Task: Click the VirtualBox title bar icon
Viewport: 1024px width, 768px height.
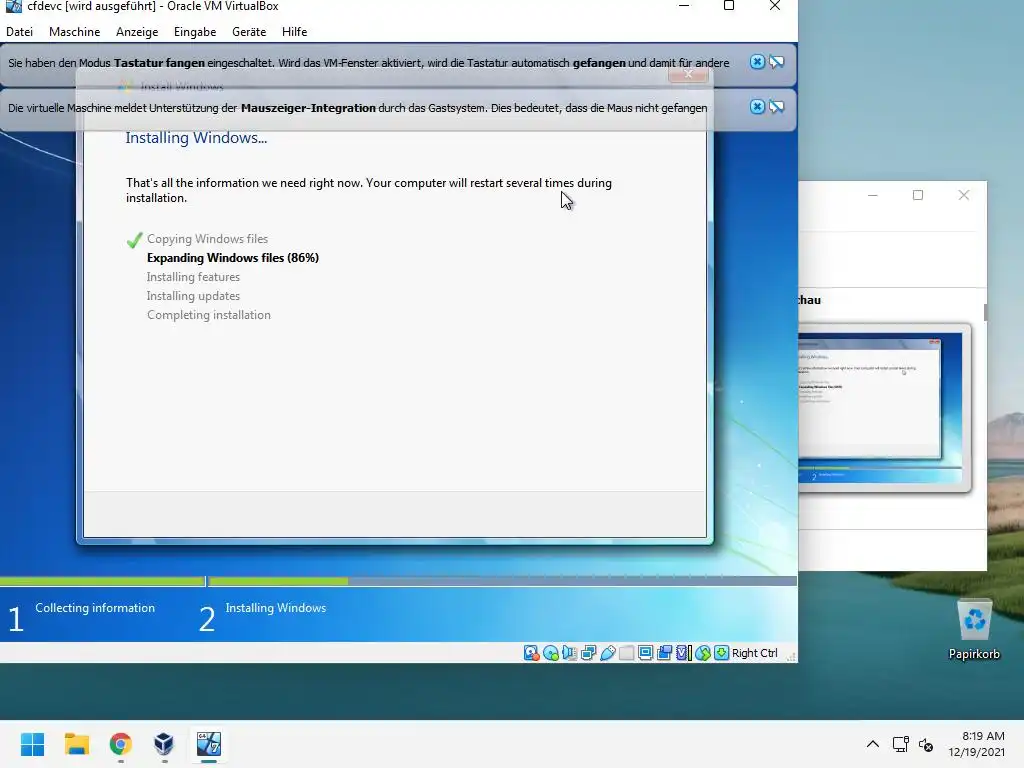Action: [13, 6]
